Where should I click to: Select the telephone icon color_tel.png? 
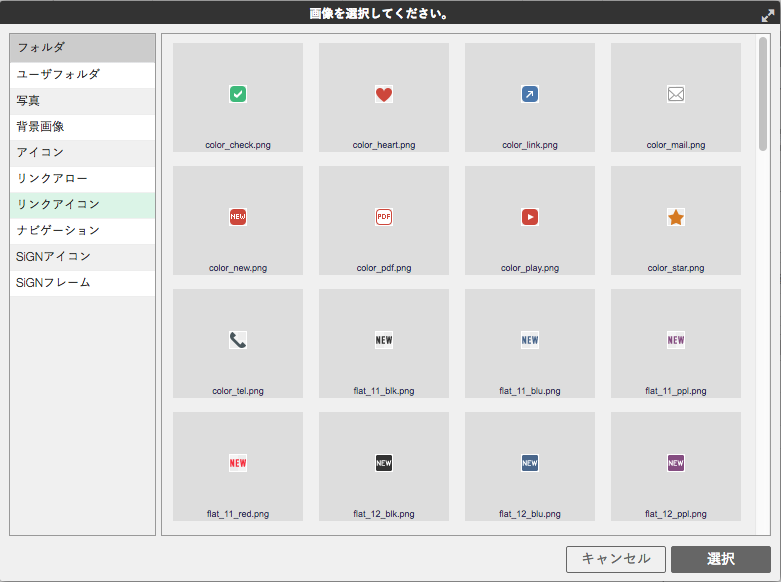tap(238, 340)
